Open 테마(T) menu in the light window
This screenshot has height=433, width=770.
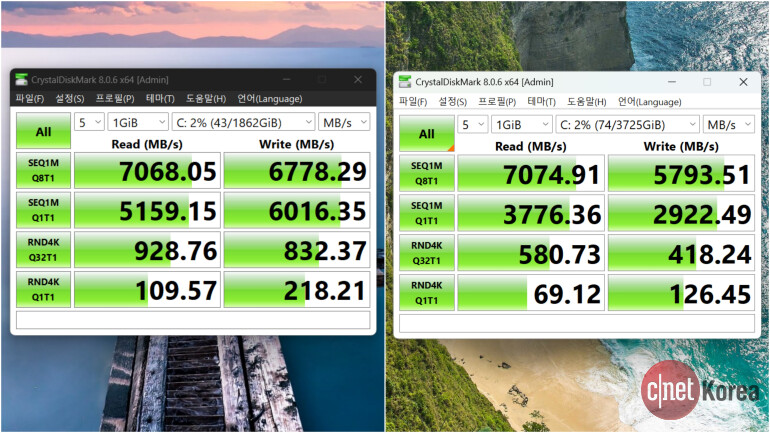[541, 102]
